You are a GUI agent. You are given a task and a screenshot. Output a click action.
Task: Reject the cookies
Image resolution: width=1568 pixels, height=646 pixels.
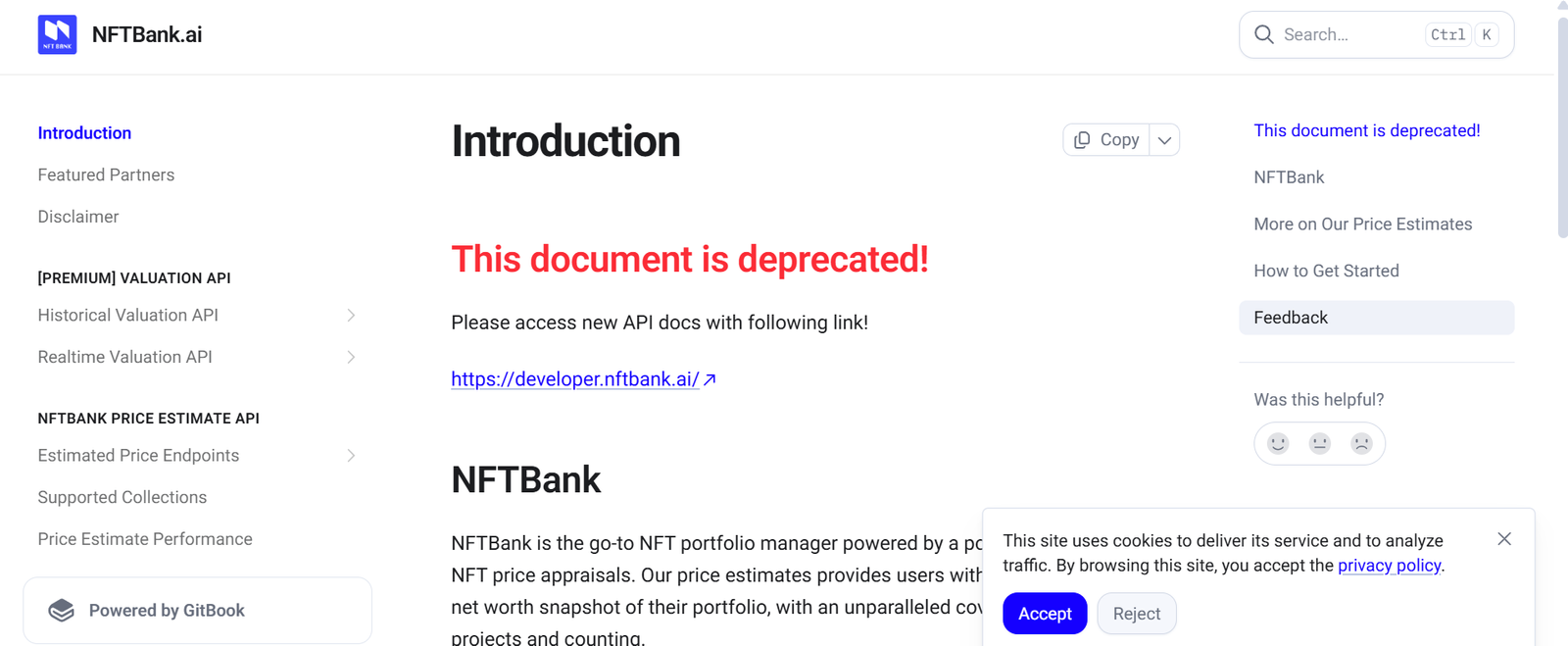tap(1136, 614)
